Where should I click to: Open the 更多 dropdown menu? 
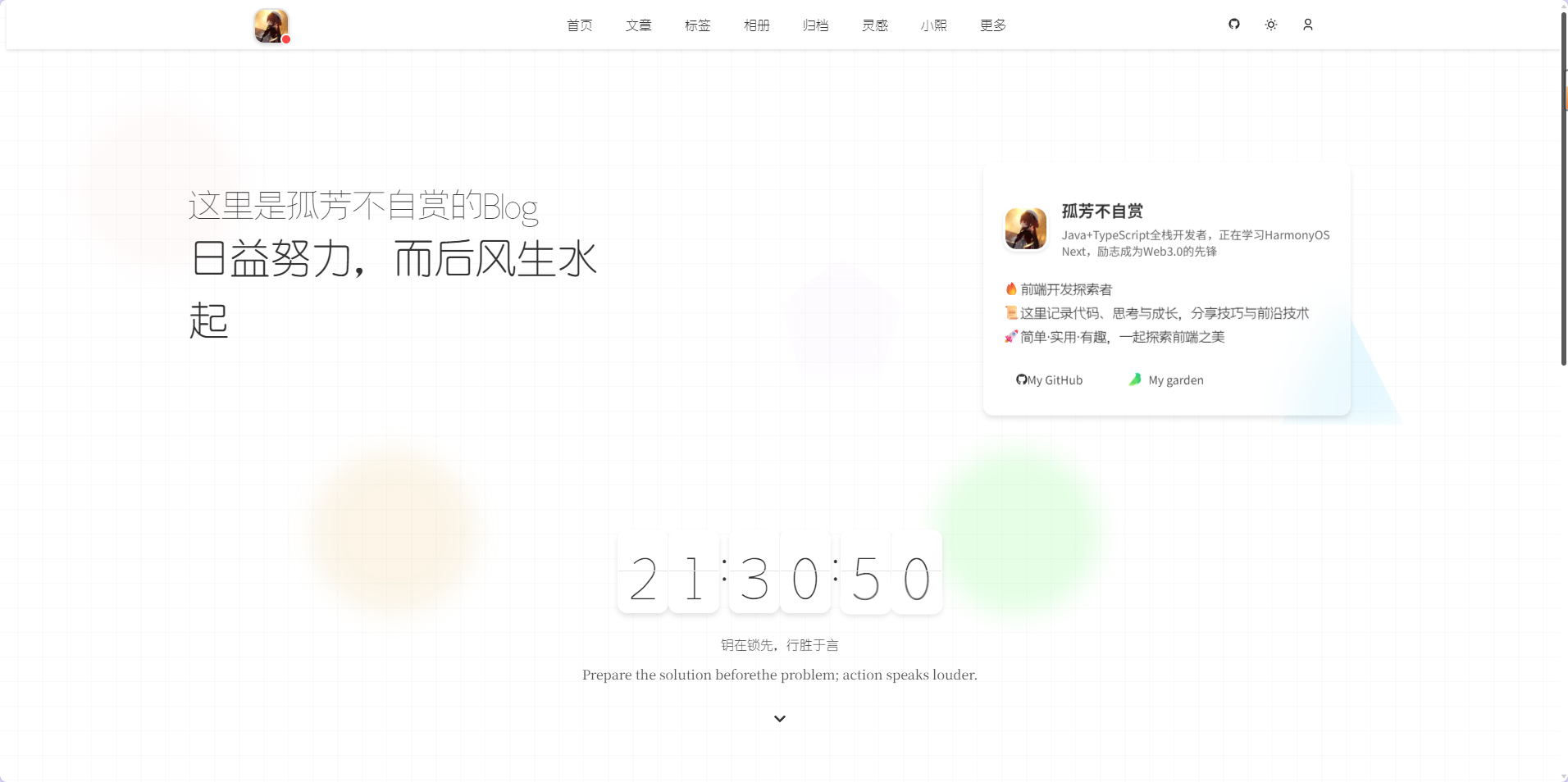(991, 25)
